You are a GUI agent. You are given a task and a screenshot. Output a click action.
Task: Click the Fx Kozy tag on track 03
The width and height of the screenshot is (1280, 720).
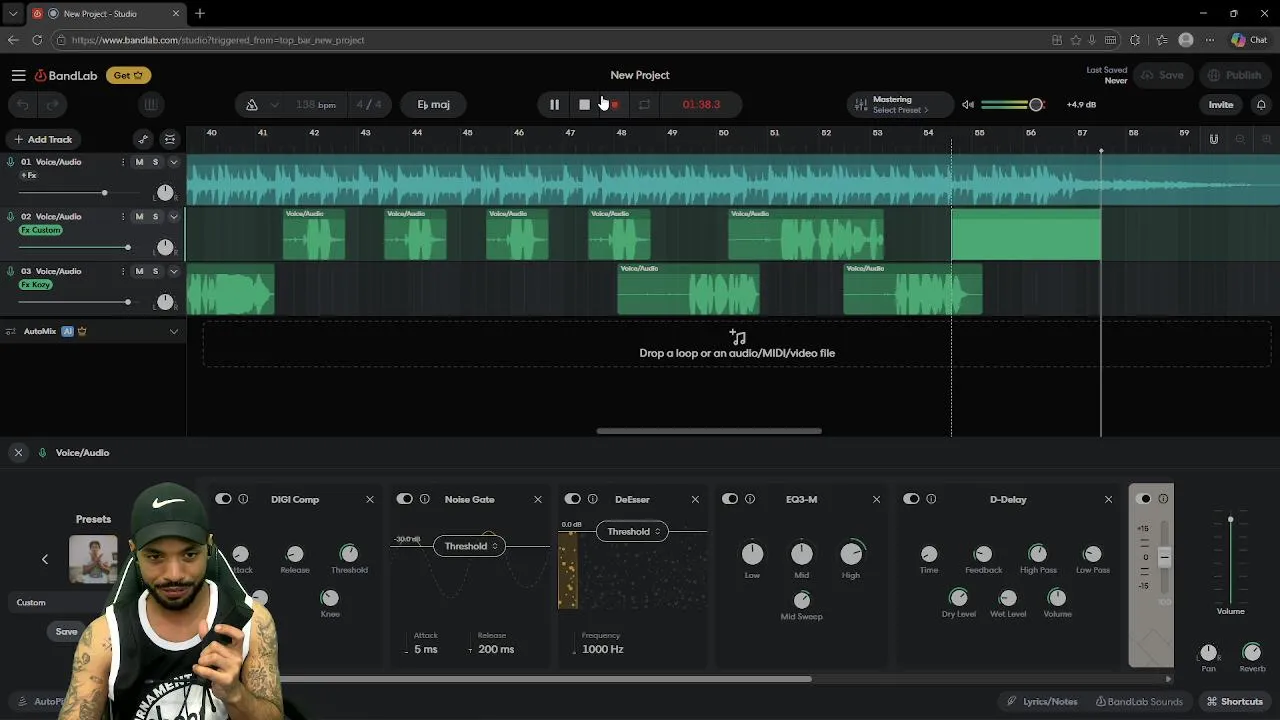36,285
